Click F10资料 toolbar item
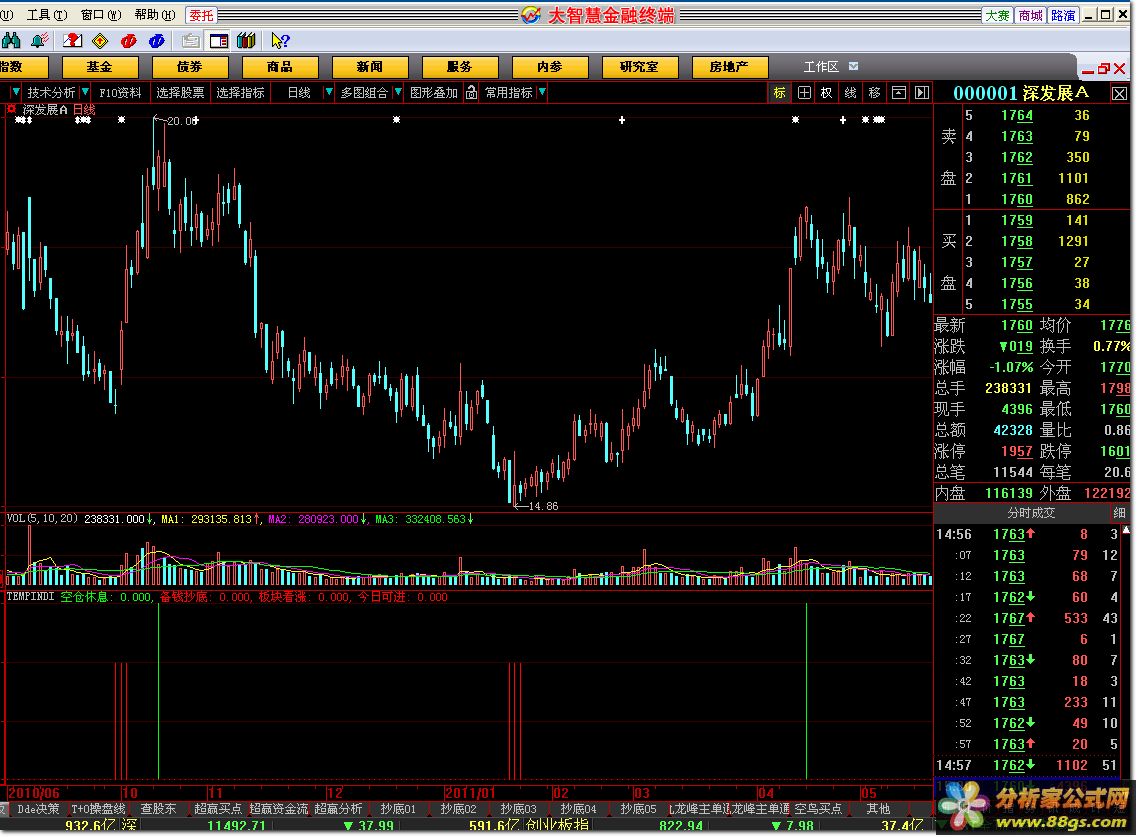This screenshot has width=1138, height=837. coord(120,93)
